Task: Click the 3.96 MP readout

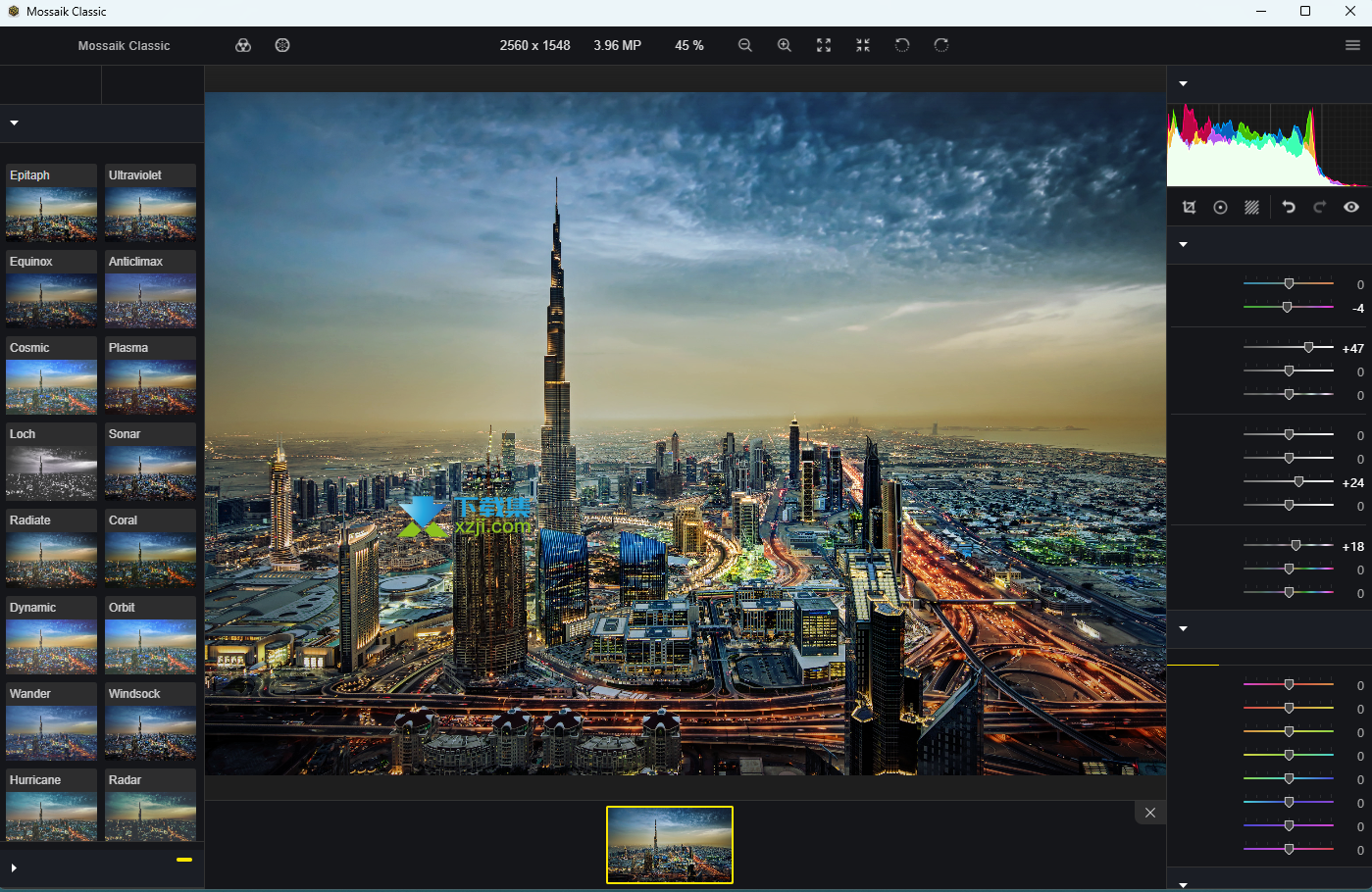Action: coord(617,45)
